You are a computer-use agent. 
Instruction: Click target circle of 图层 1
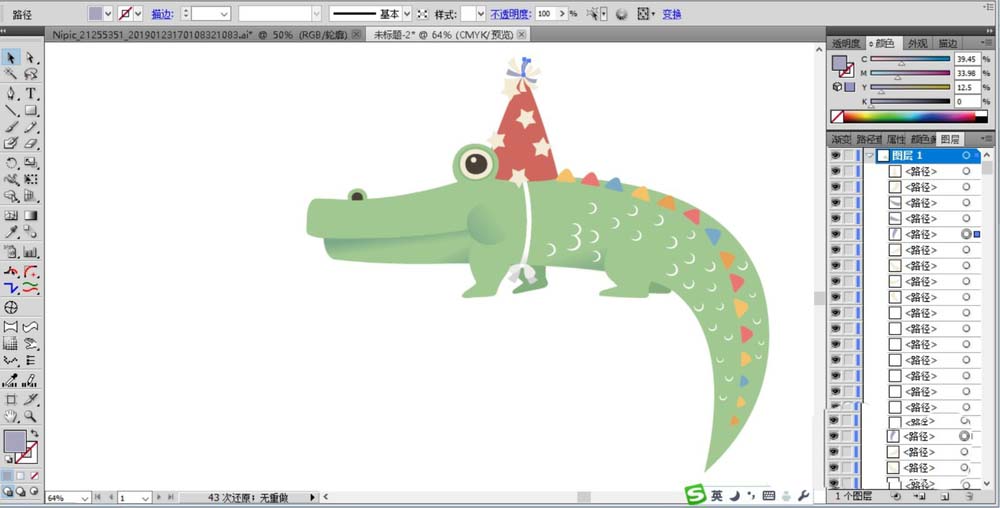coord(966,156)
